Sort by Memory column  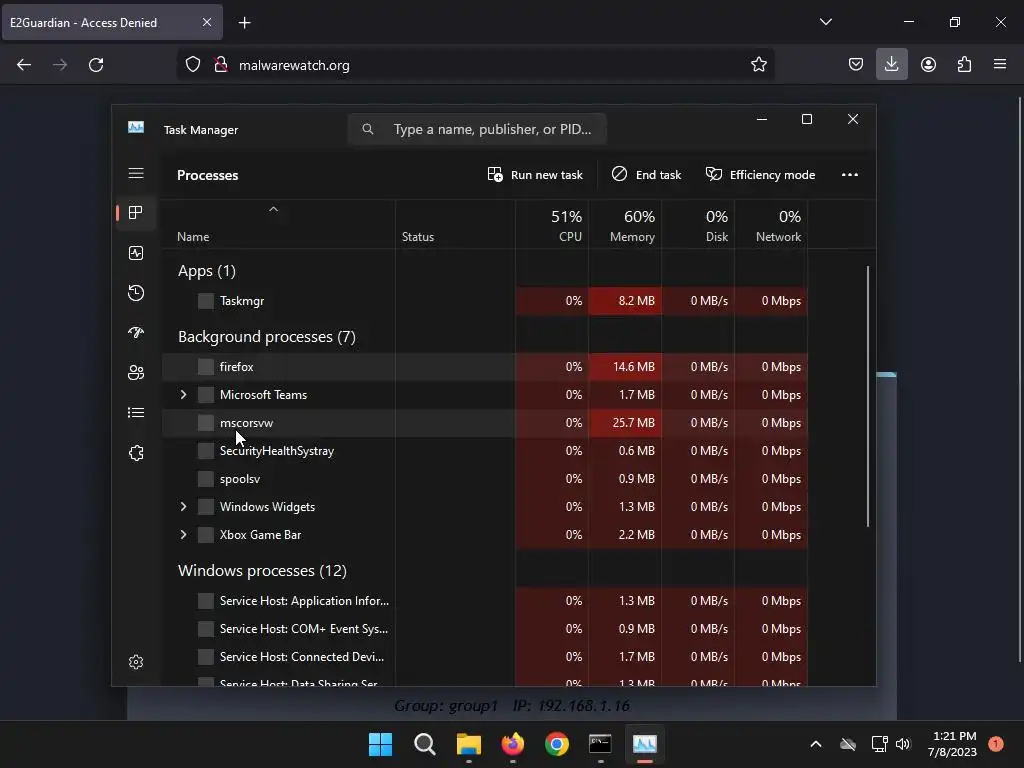(625, 225)
